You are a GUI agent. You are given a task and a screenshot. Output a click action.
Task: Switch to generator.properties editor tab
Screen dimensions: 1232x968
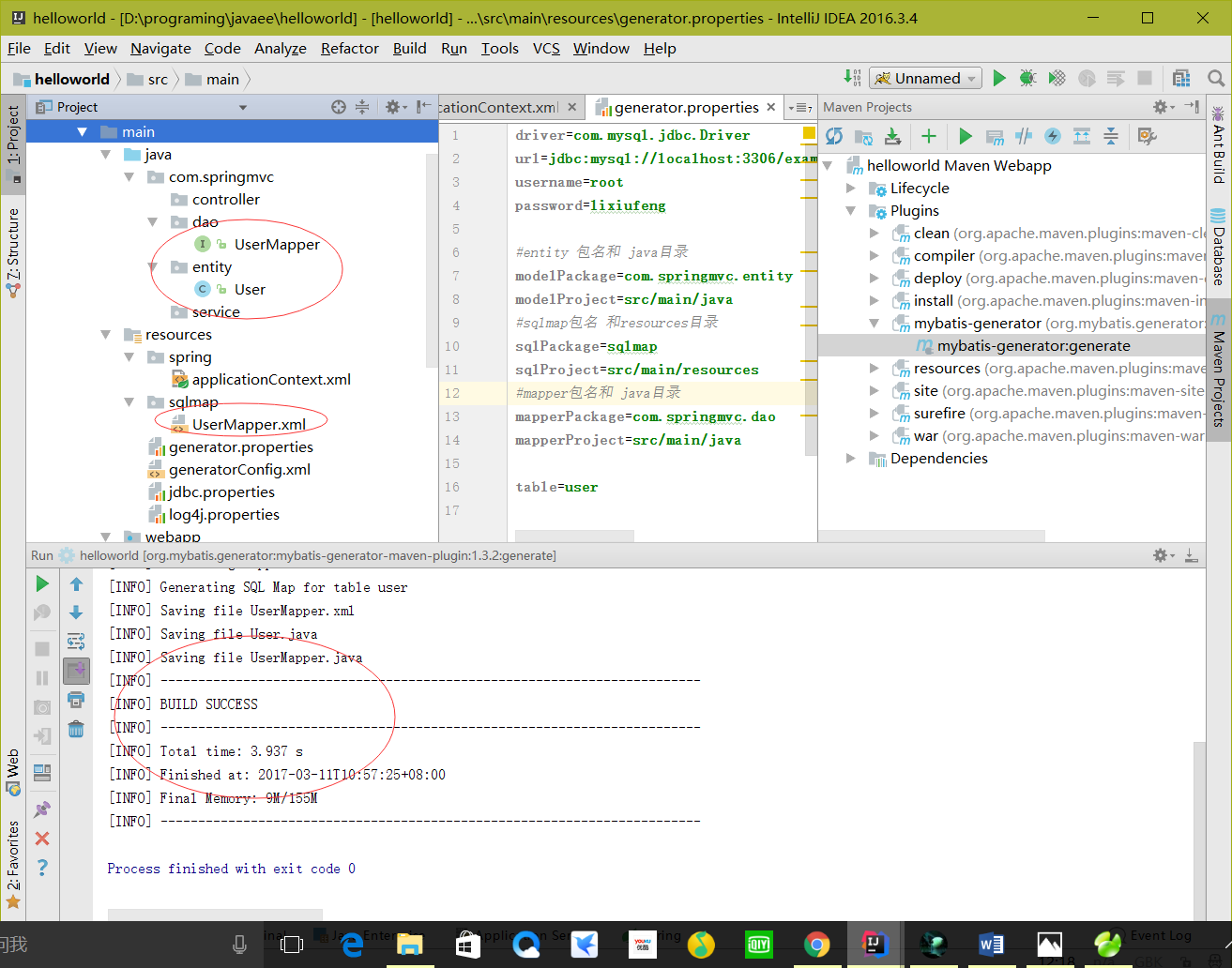pyautogui.click(x=687, y=107)
